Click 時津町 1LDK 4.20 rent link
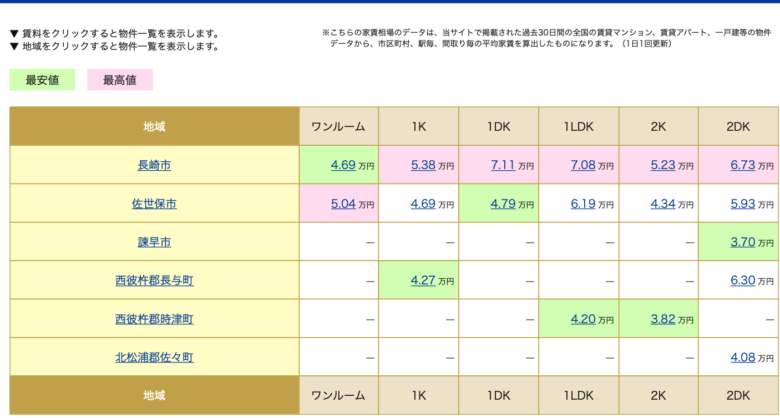Screen dimensions: 780x418 point(583,319)
